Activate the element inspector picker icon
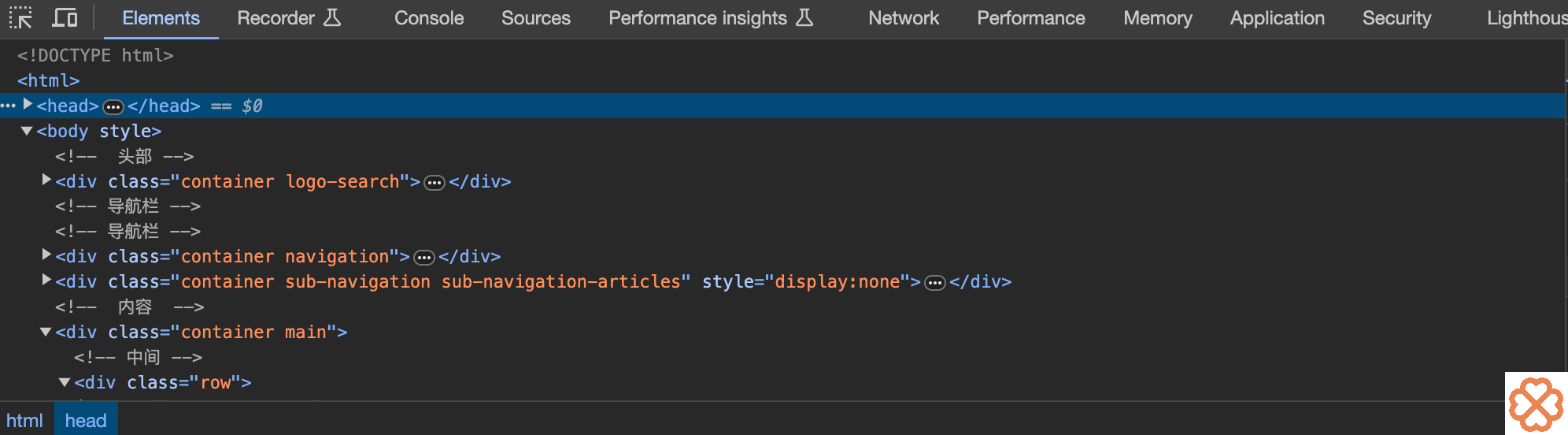Image resolution: width=1568 pixels, height=435 pixels. click(x=20, y=17)
